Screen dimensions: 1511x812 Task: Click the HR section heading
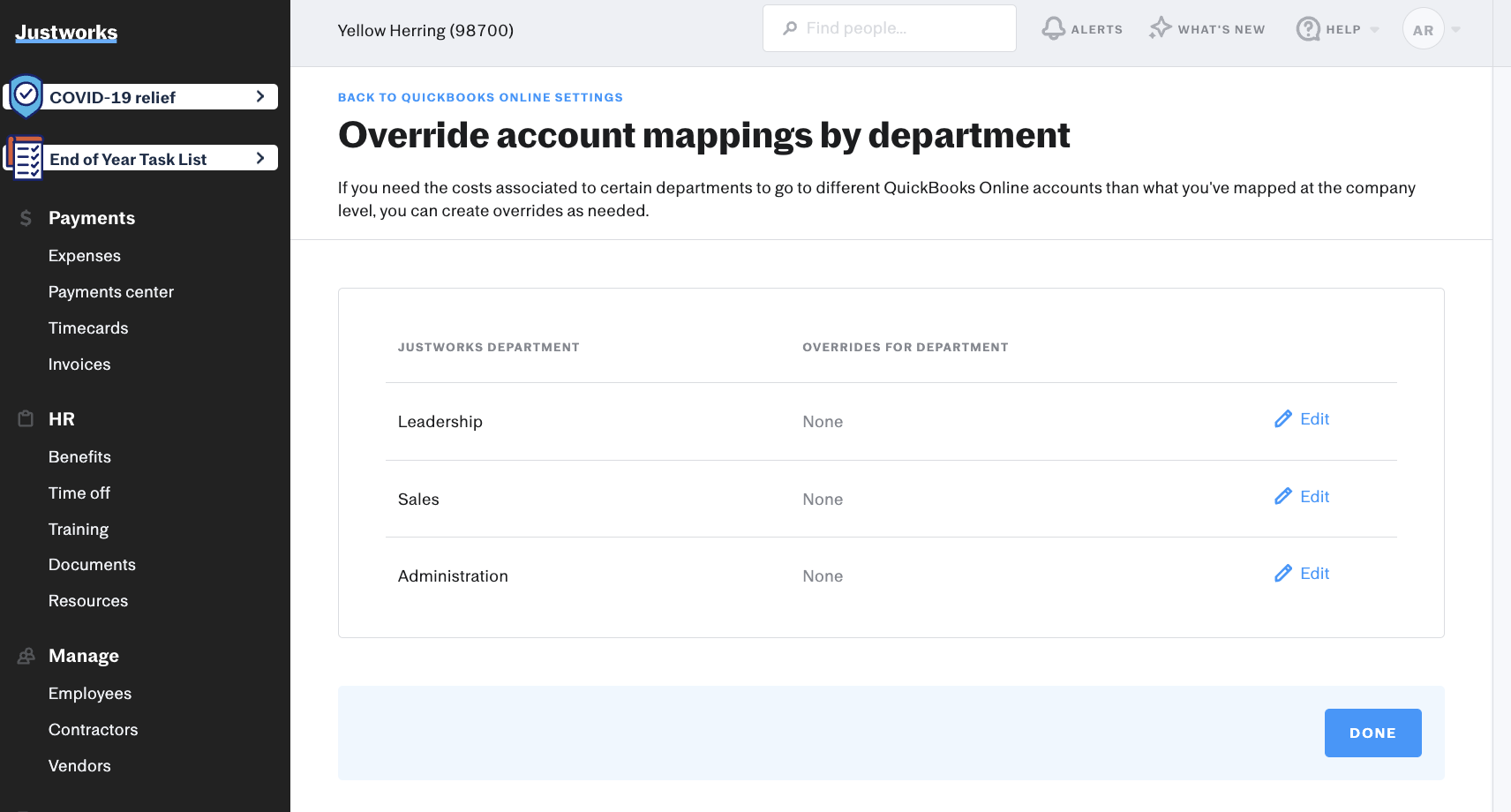point(62,419)
